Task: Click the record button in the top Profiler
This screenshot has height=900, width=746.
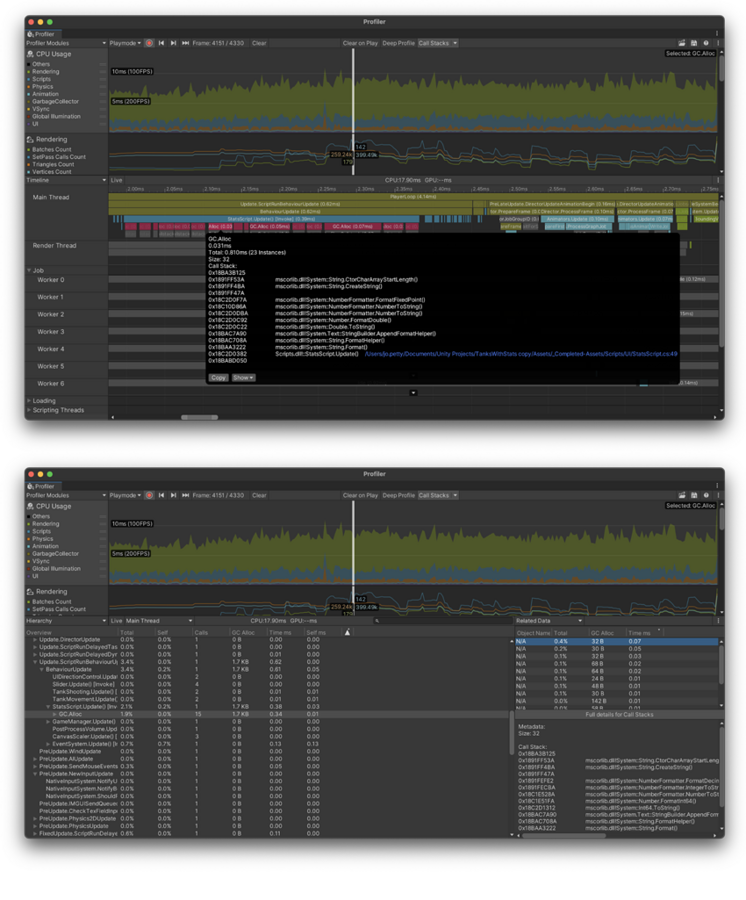Action: click(x=150, y=44)
